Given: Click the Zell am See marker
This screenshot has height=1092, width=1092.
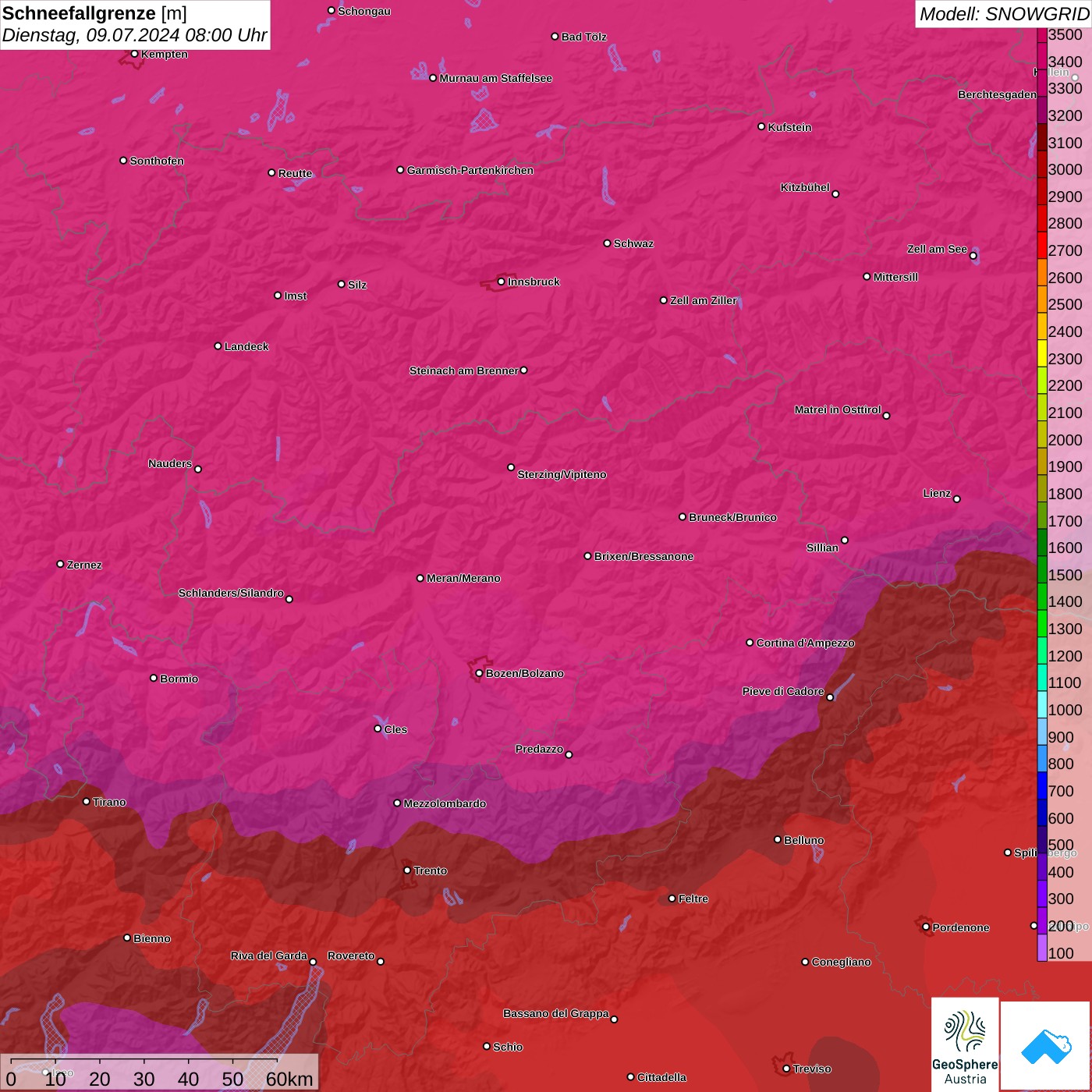Looking at the screenshot, I should [x=973, y=256].
